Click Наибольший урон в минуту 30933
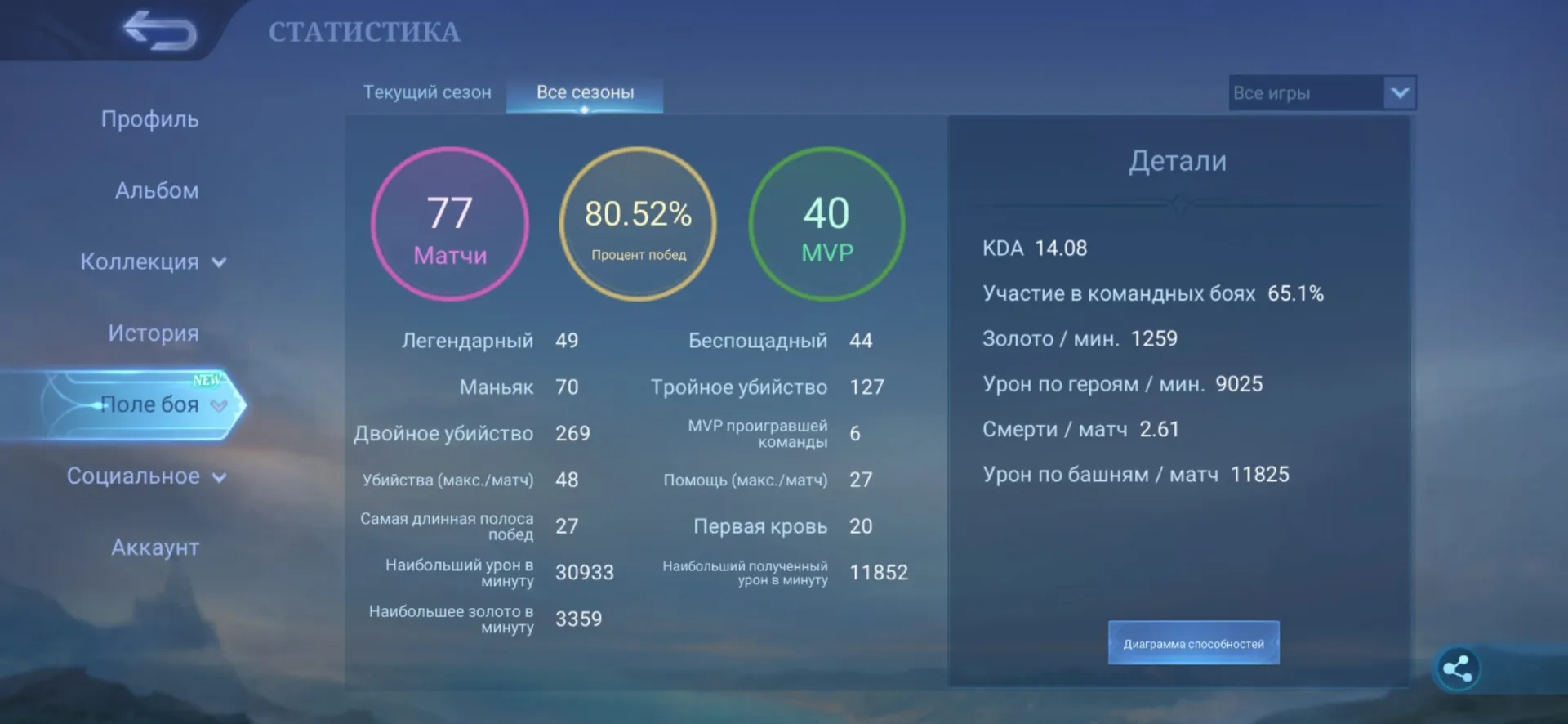1568x724 pixels. point(499,573)
